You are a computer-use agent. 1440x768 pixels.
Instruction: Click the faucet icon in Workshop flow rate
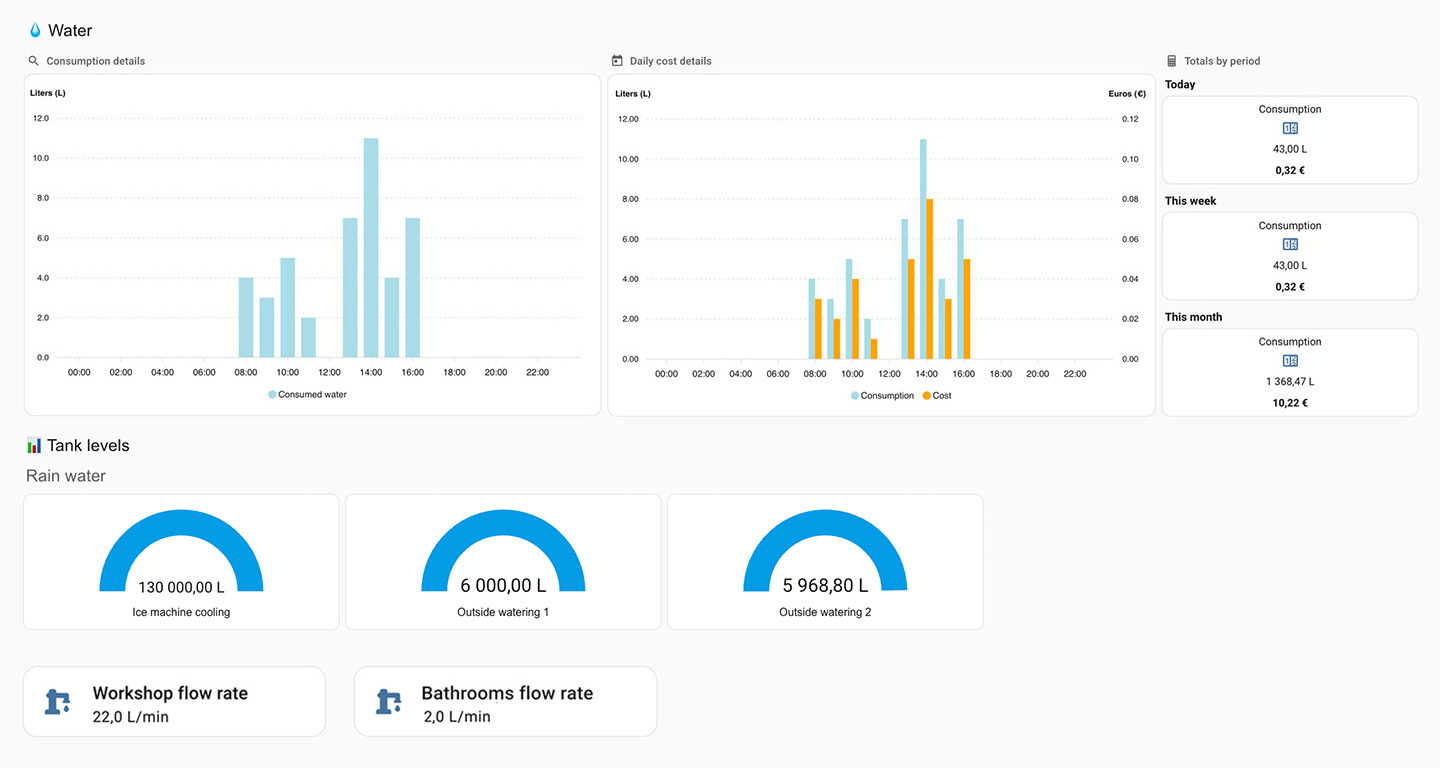pyautogui.click(x=59, y=702)
